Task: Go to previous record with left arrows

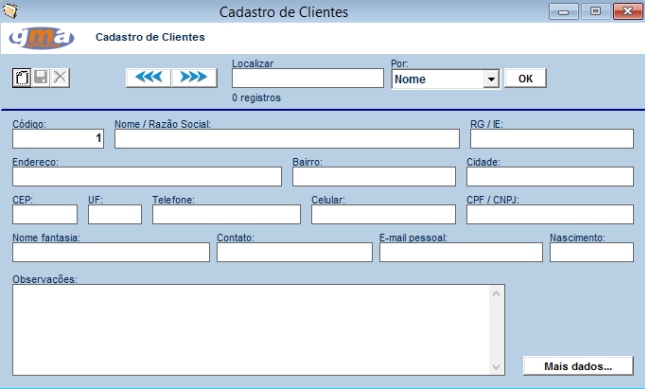Action: point(148,77)
